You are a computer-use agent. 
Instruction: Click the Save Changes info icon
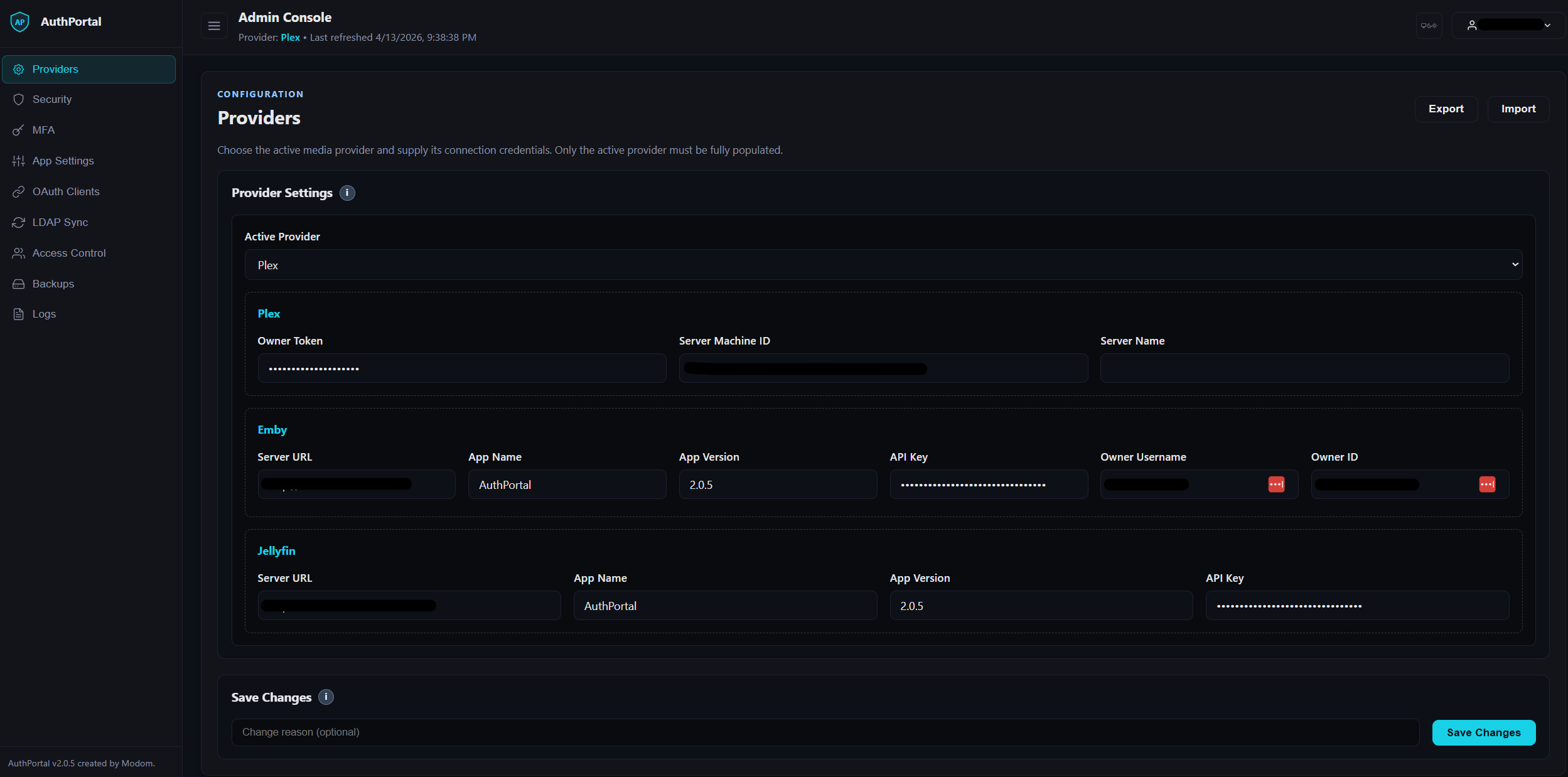(326, 697)
